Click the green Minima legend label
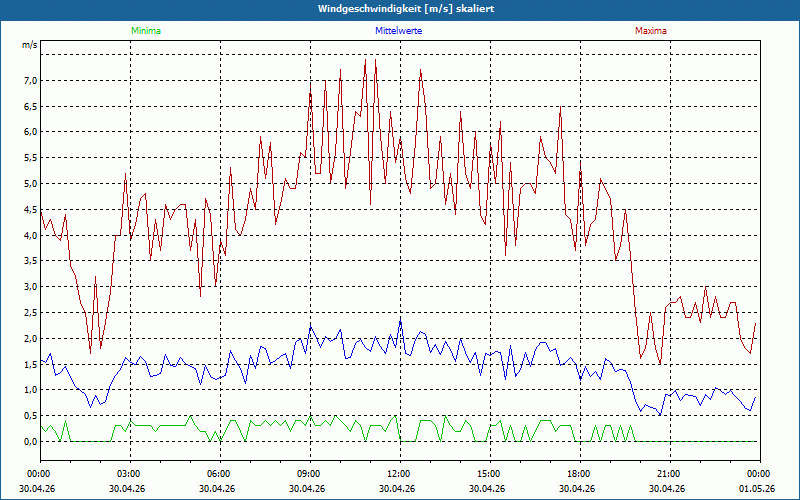Viewport: 800px width, 500px height. (x=146, y=31)
